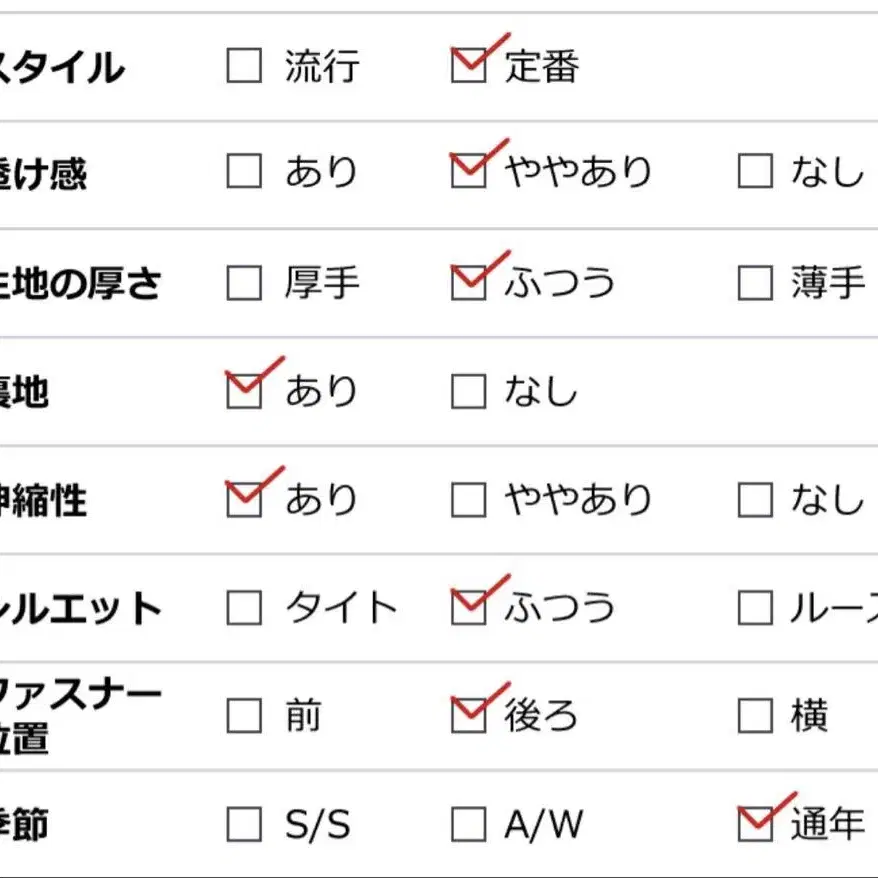The width and height of the screenshot is (878, 878).
Task: Untick ふつう in the 生地の厚さ row
Action: pos(468,284)
